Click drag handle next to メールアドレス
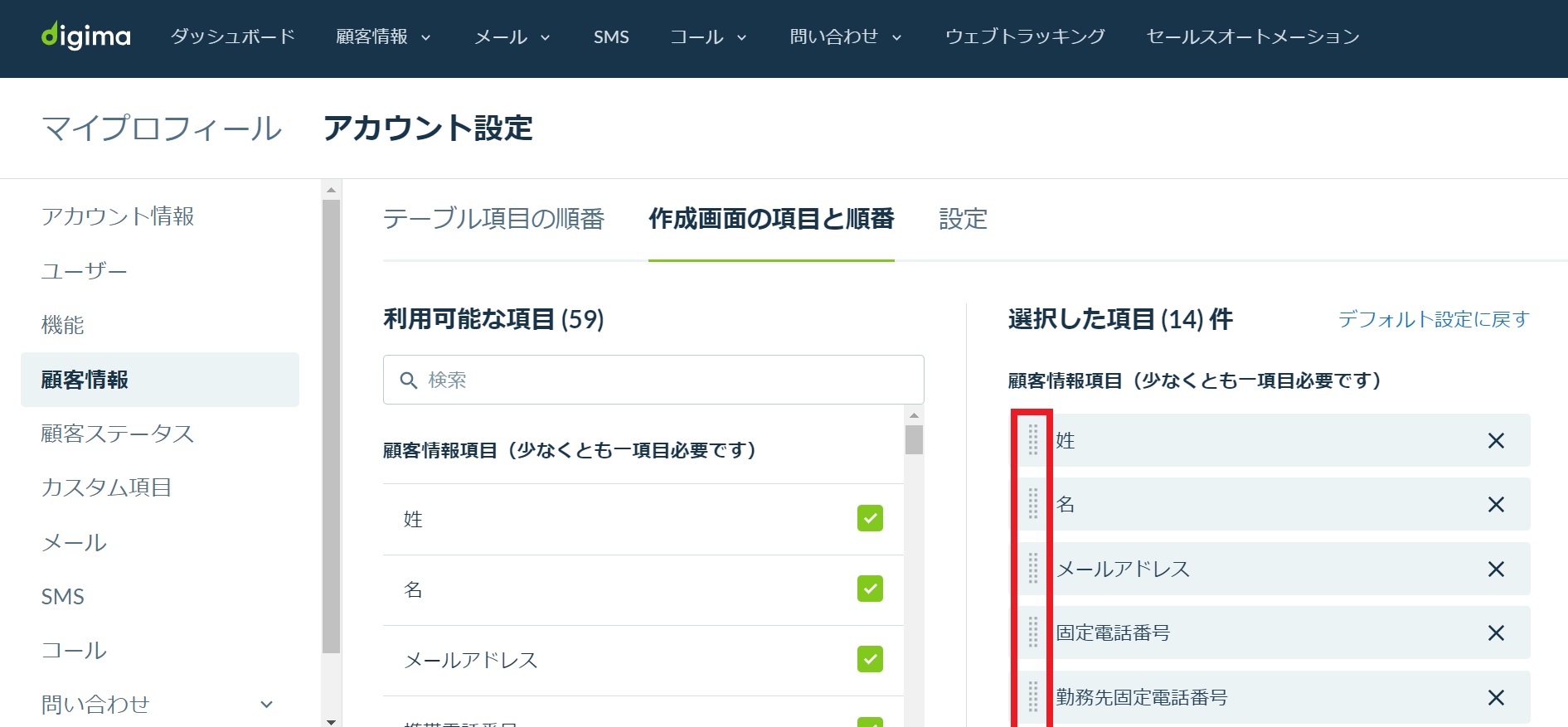Screen dimensions: 1568x727 (1033, 569)
